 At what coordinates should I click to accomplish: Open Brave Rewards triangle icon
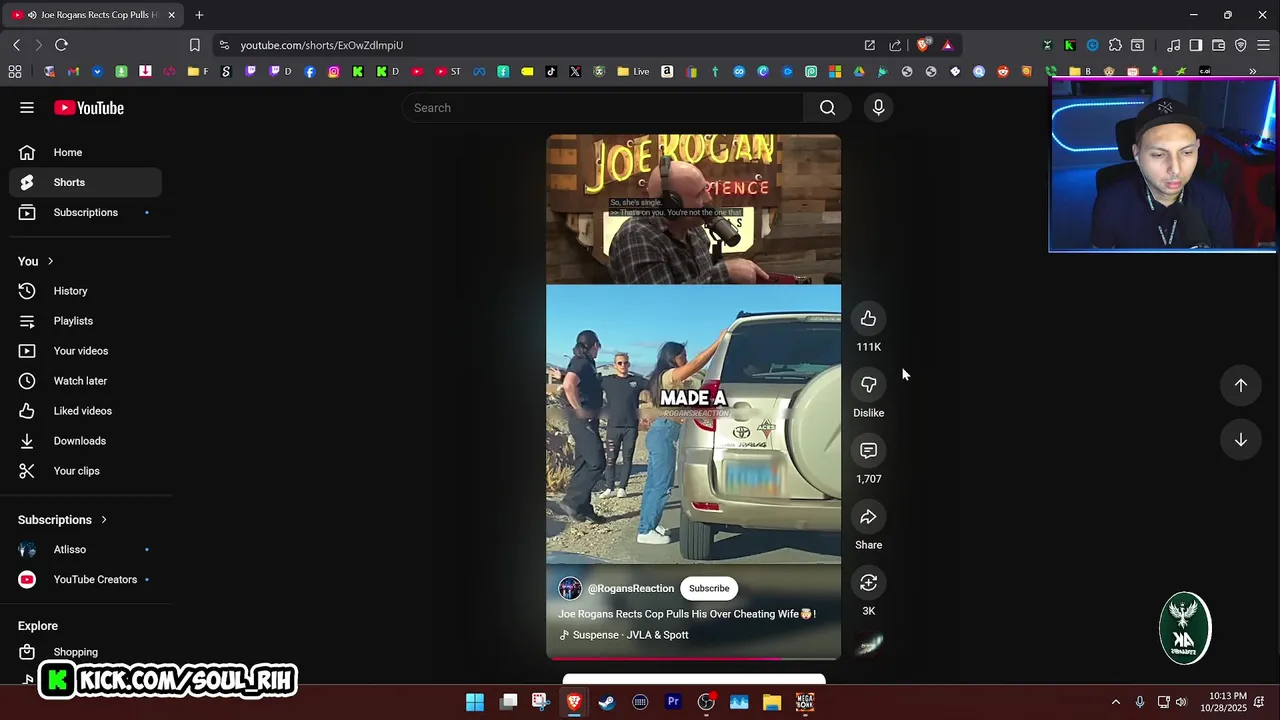[947, 45]
